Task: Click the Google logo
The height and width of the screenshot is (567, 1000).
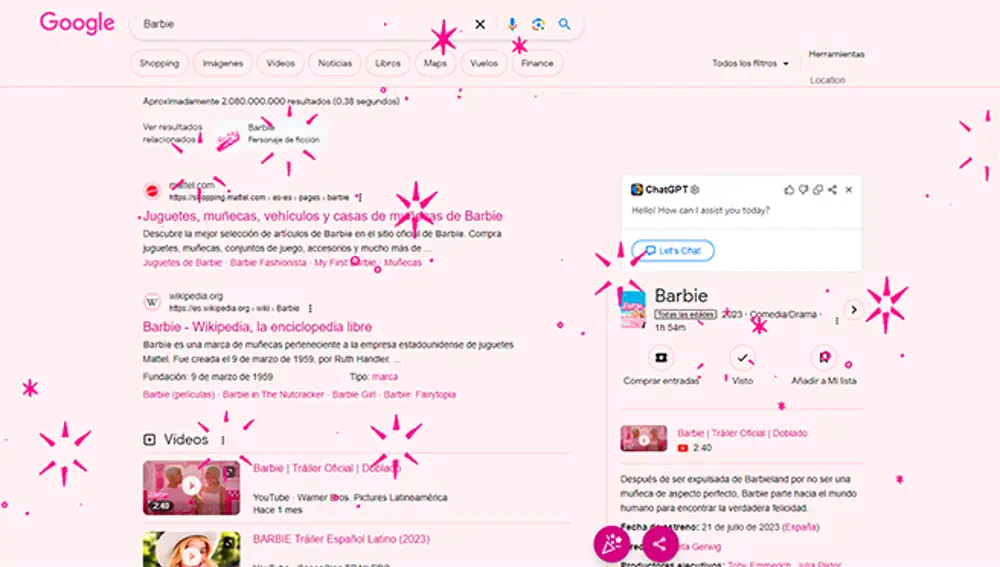Action: tap(77, 24)
